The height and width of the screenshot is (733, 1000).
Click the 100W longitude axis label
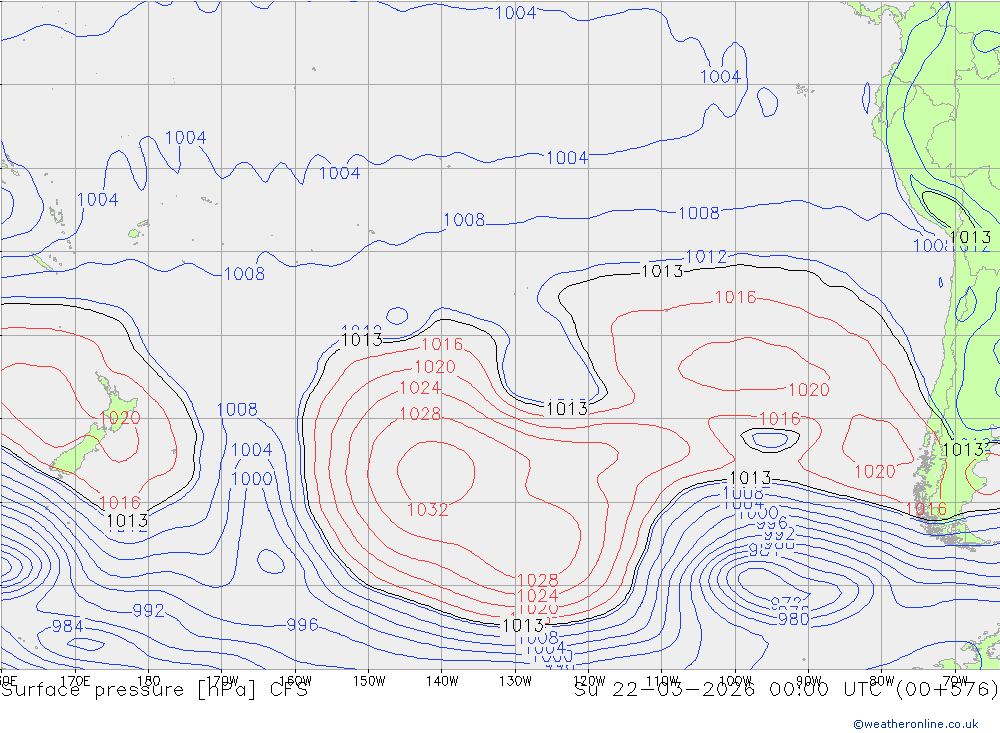[735, 681]
